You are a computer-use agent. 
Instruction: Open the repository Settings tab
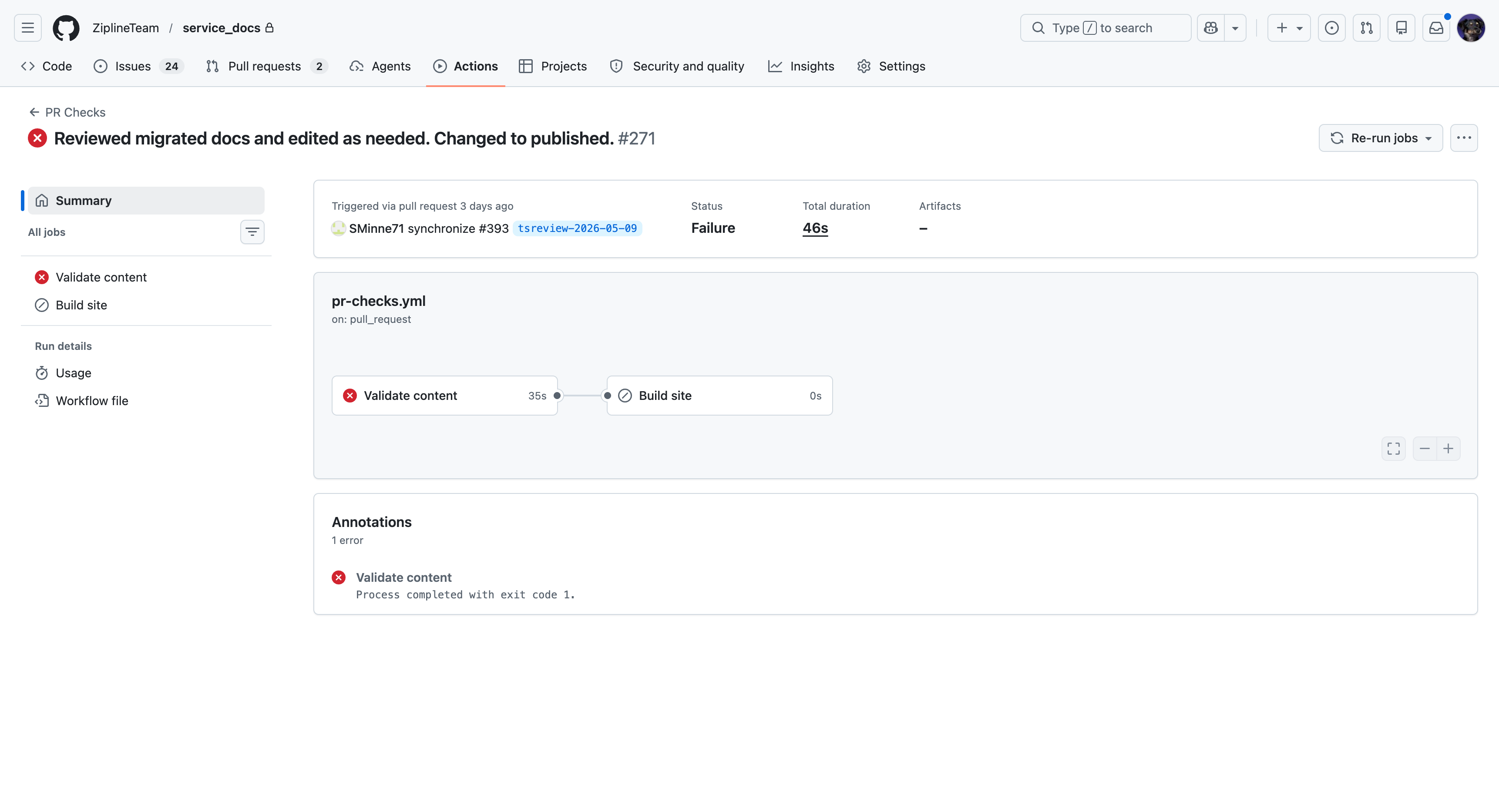pos(891,66)
